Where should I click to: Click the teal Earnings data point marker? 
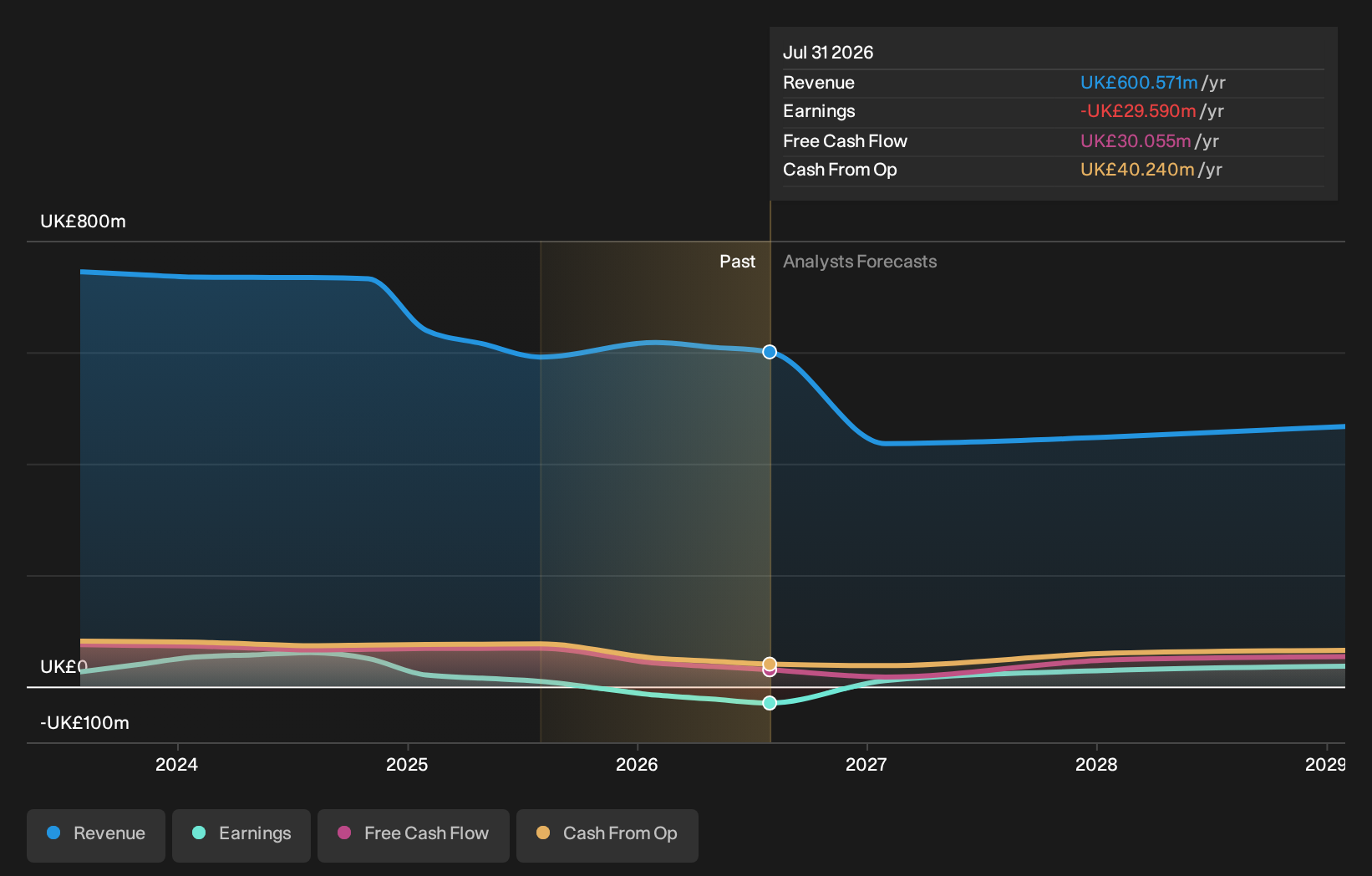point(770,703)
